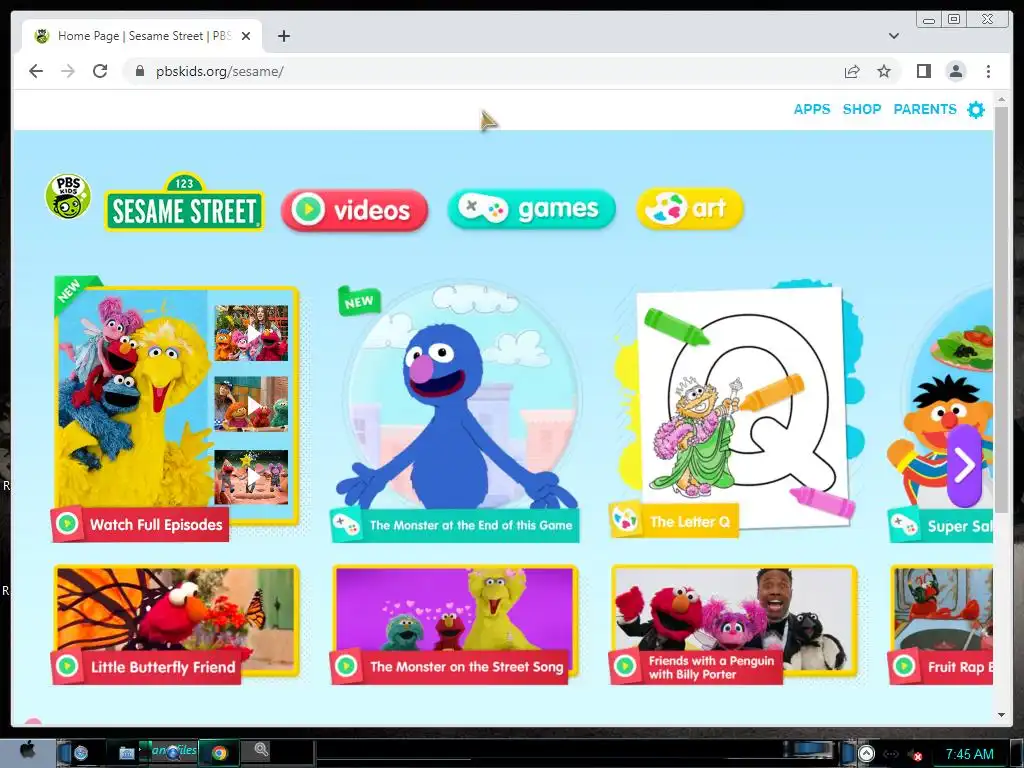1024x768 pixels.
Task: Click the Watch Full Episodes play icon
Action: pos(67,524)
